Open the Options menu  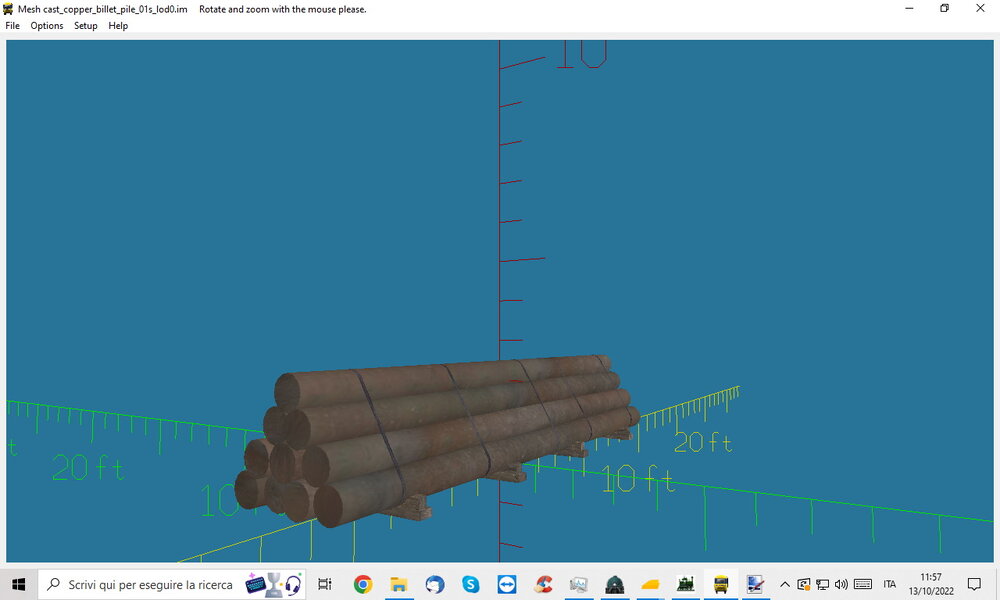coord(47,26)
